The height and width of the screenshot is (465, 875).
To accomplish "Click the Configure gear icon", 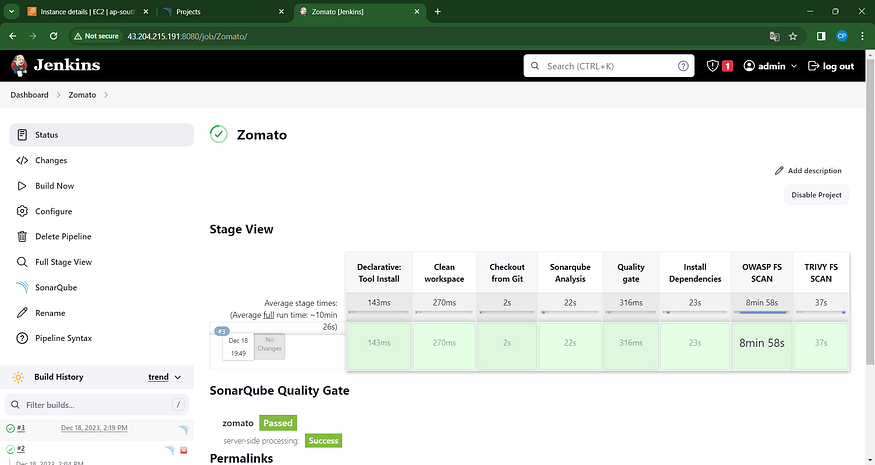I will click(22, 212).
